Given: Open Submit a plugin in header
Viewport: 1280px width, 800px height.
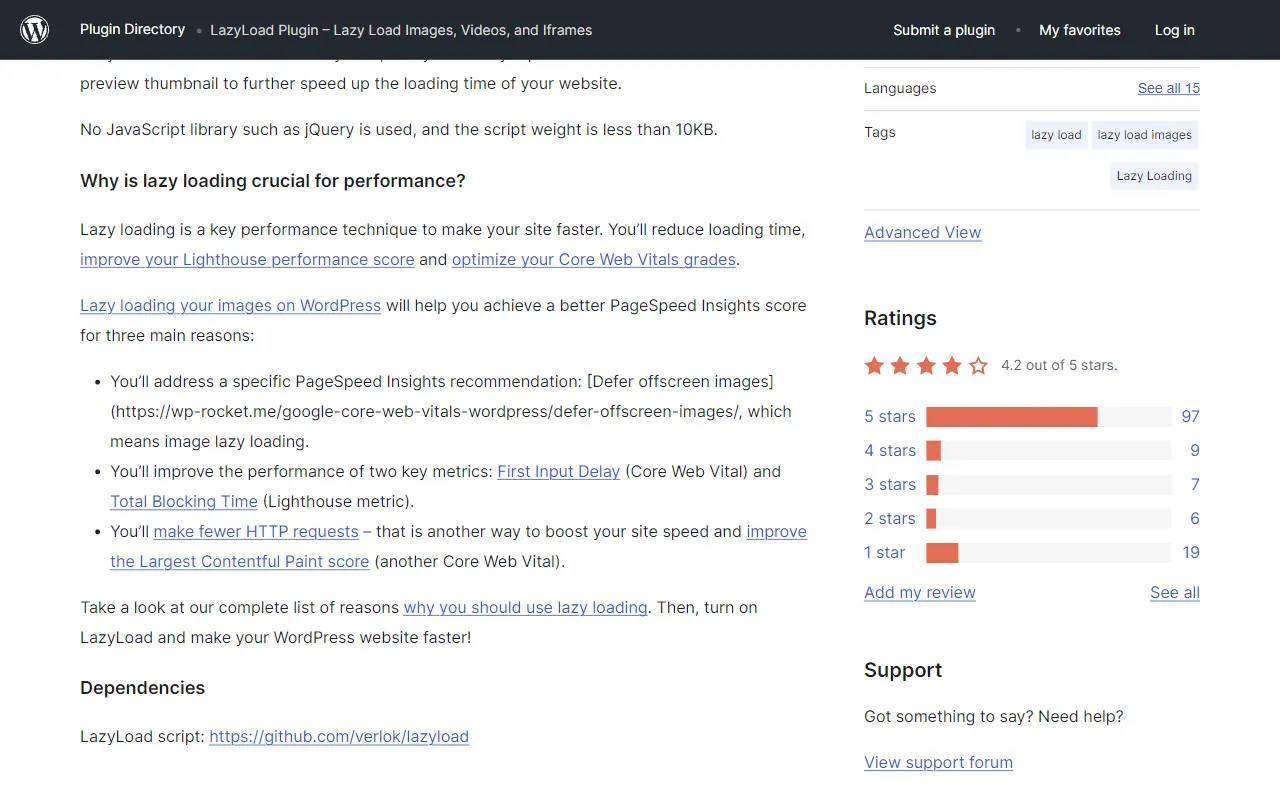Looking at the screenshot, I should [944, 30].
